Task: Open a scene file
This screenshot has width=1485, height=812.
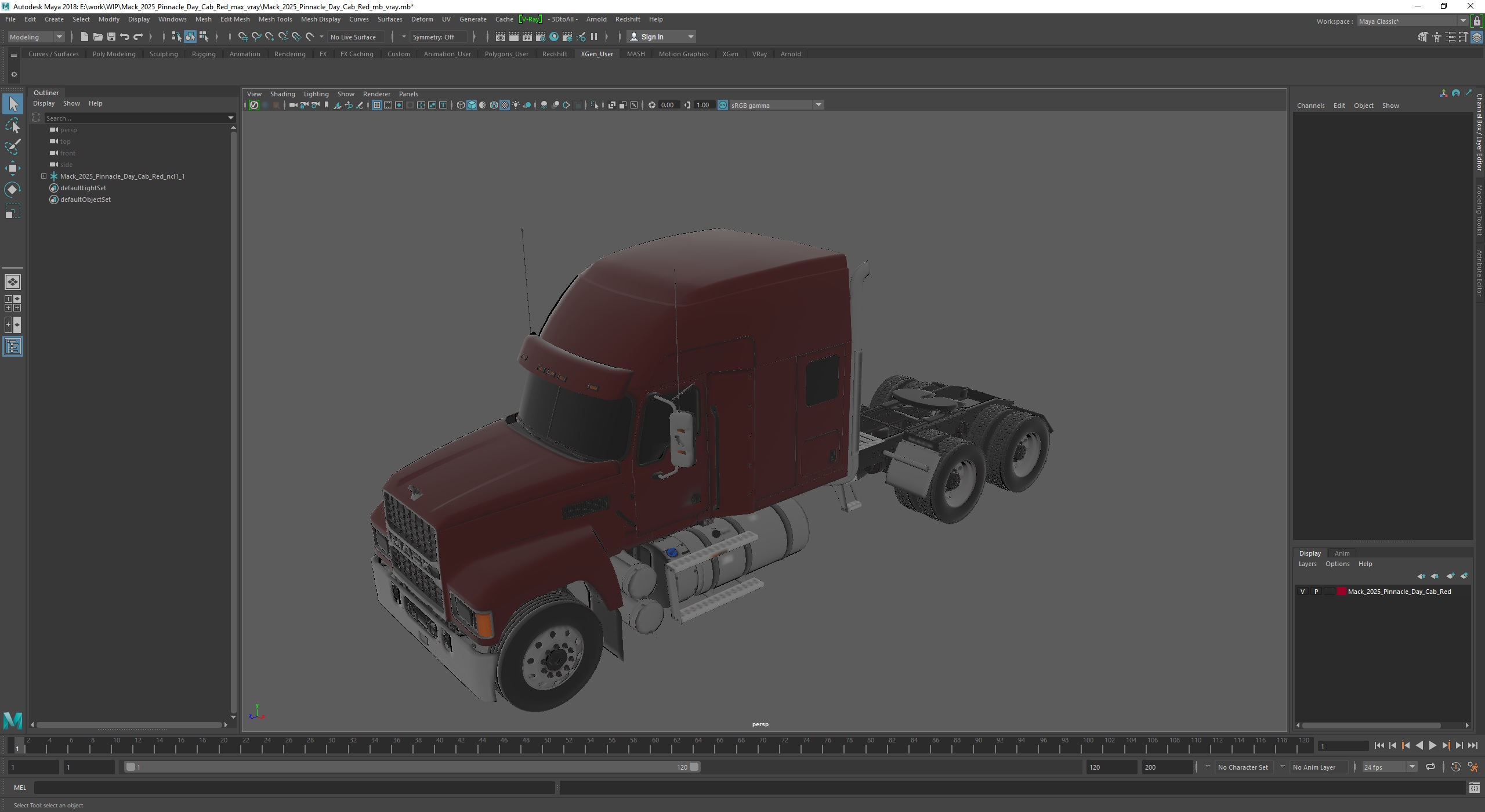Action: coord(97,37)
